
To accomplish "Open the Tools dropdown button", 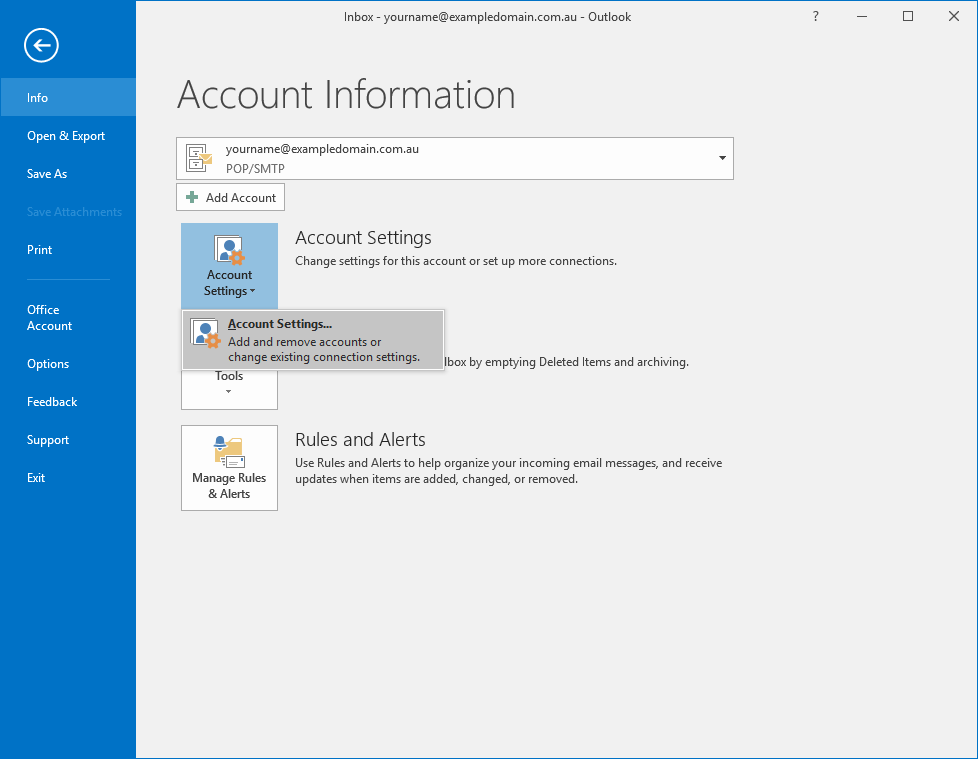I will pyautogui.click(x=229, y=385).
